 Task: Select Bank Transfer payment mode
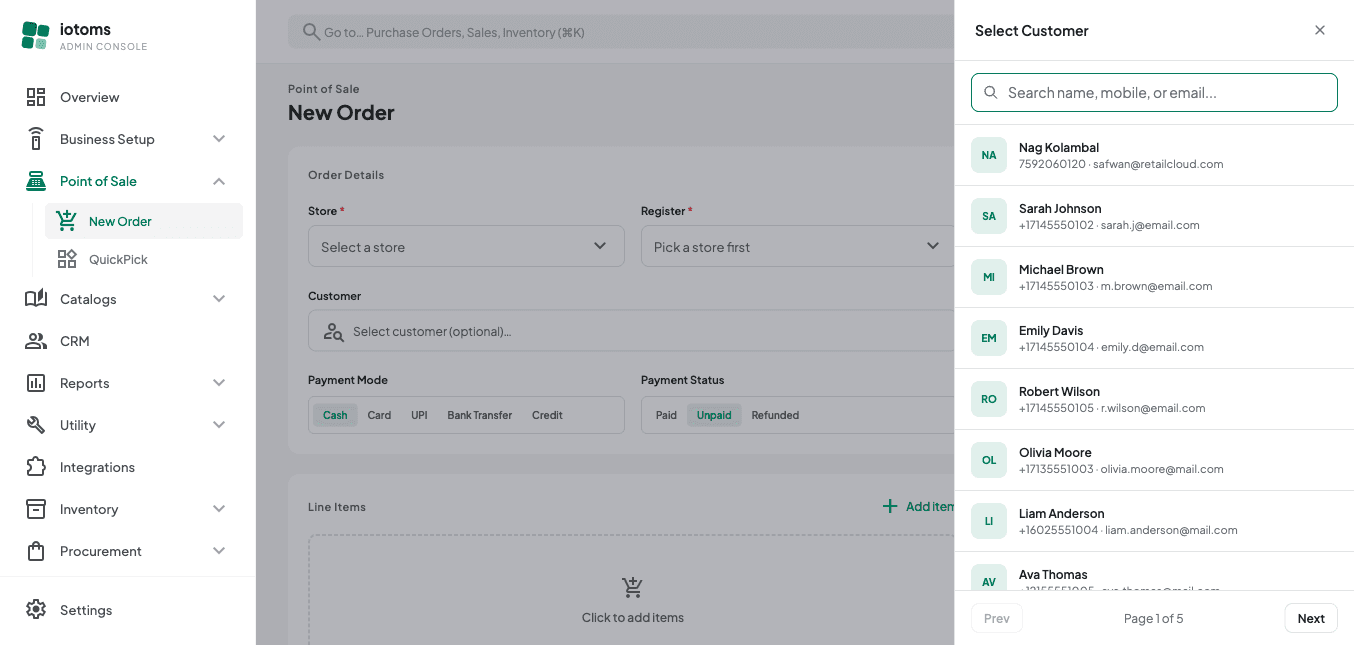pos(480,415)
